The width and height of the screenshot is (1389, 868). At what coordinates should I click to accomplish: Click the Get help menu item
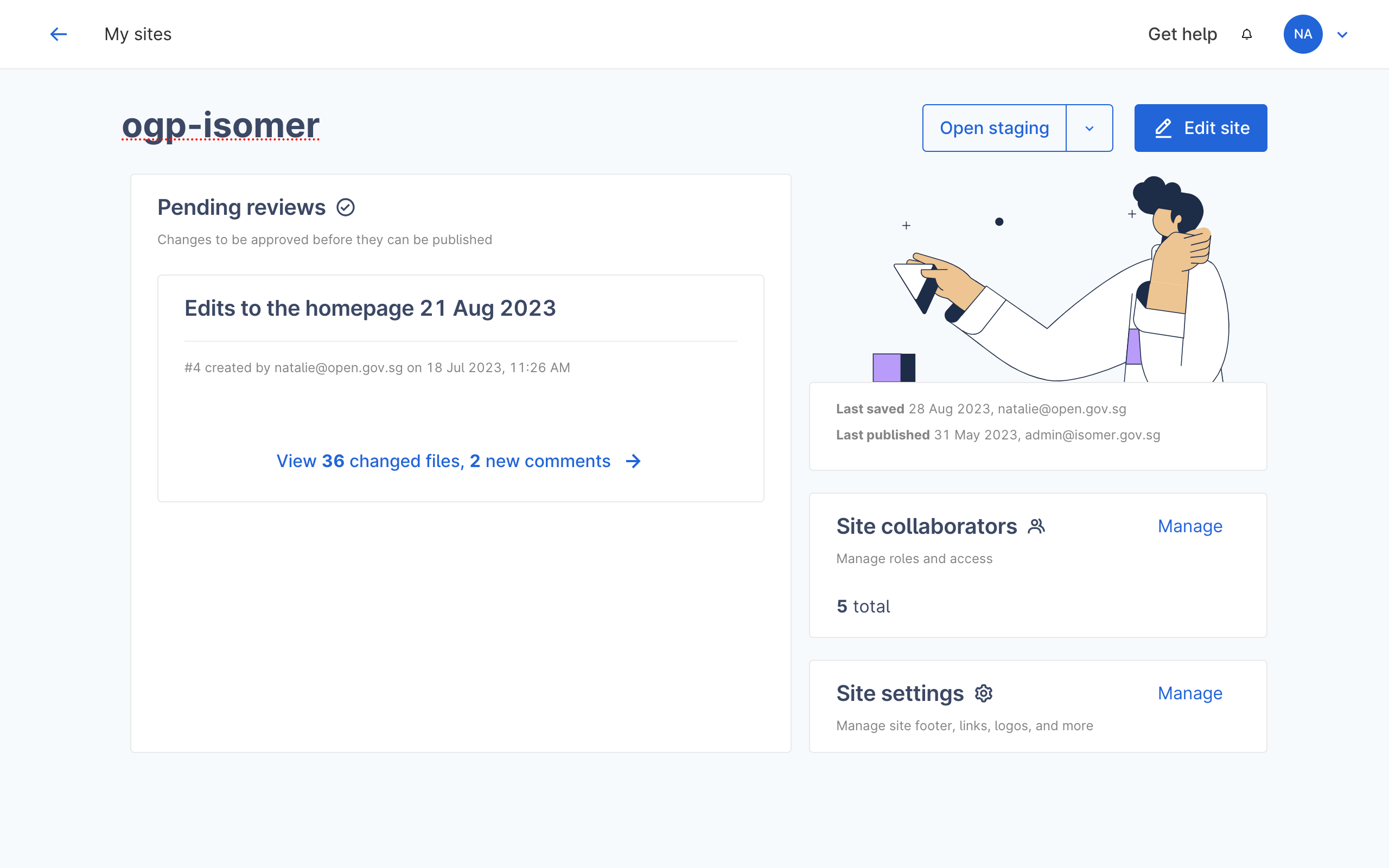(1182, 33)
